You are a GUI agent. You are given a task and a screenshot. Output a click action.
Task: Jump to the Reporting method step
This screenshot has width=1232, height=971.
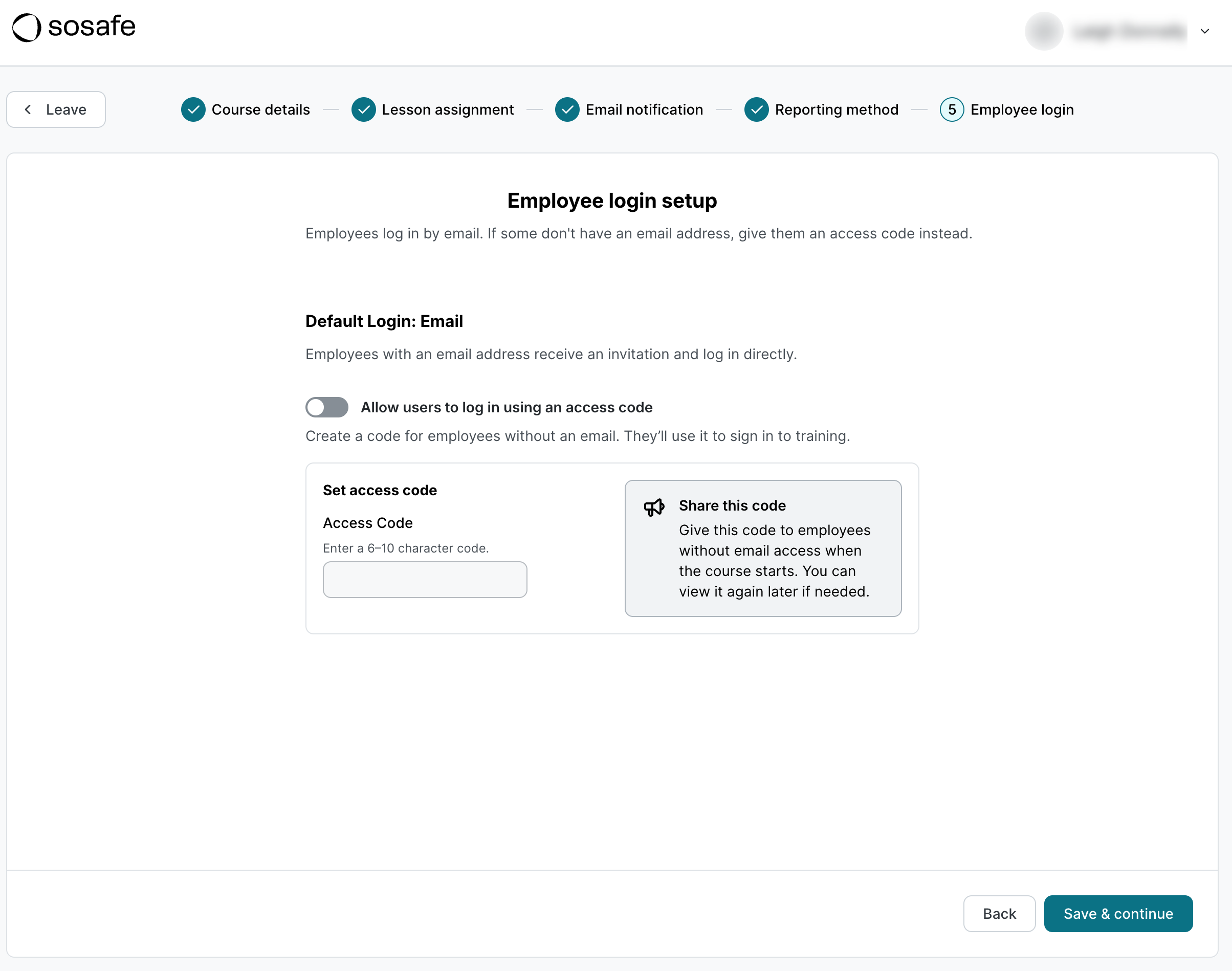coord(837,109)
